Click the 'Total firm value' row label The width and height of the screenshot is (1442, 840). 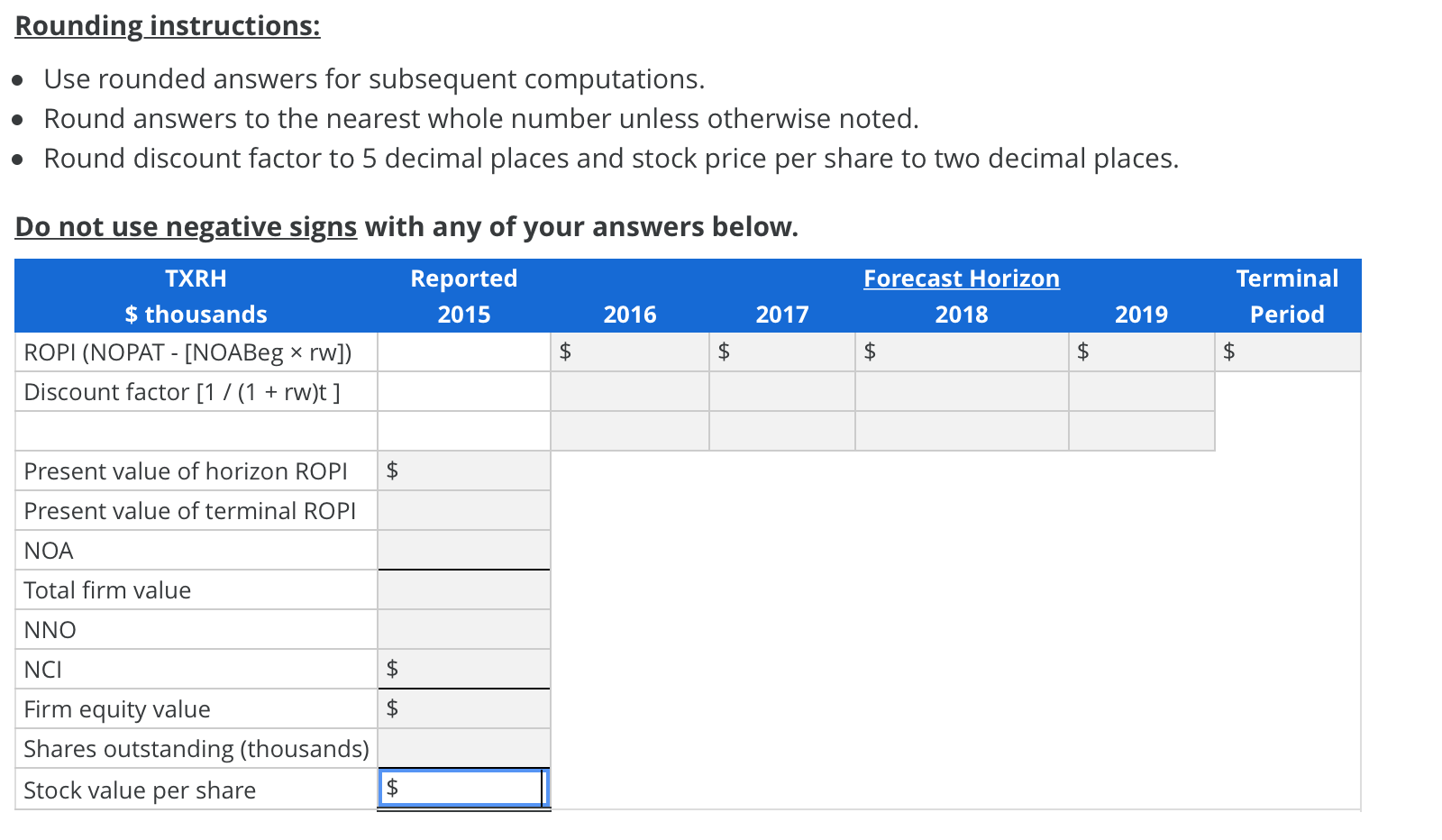tap(107, 590)
